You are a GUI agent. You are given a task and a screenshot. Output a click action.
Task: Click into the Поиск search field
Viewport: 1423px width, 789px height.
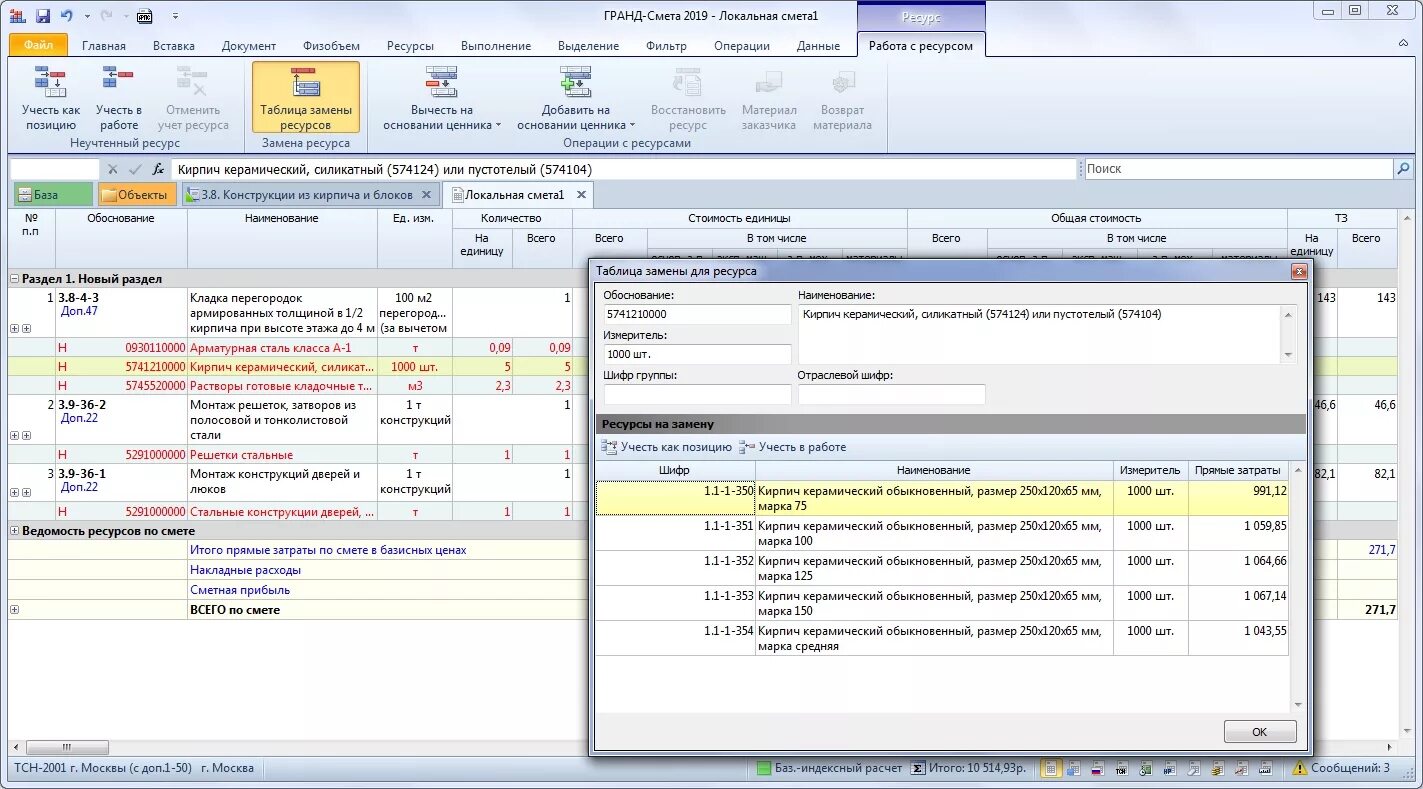[1239, 169]
